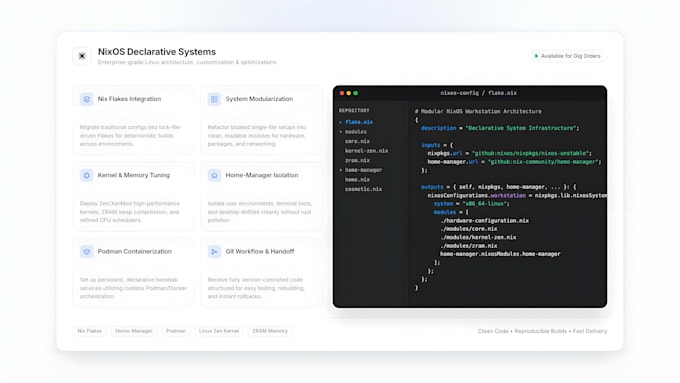This screenshot has width=680, height=383.
Task: Click the home-manager.url line in code
Action: point(515,162)
